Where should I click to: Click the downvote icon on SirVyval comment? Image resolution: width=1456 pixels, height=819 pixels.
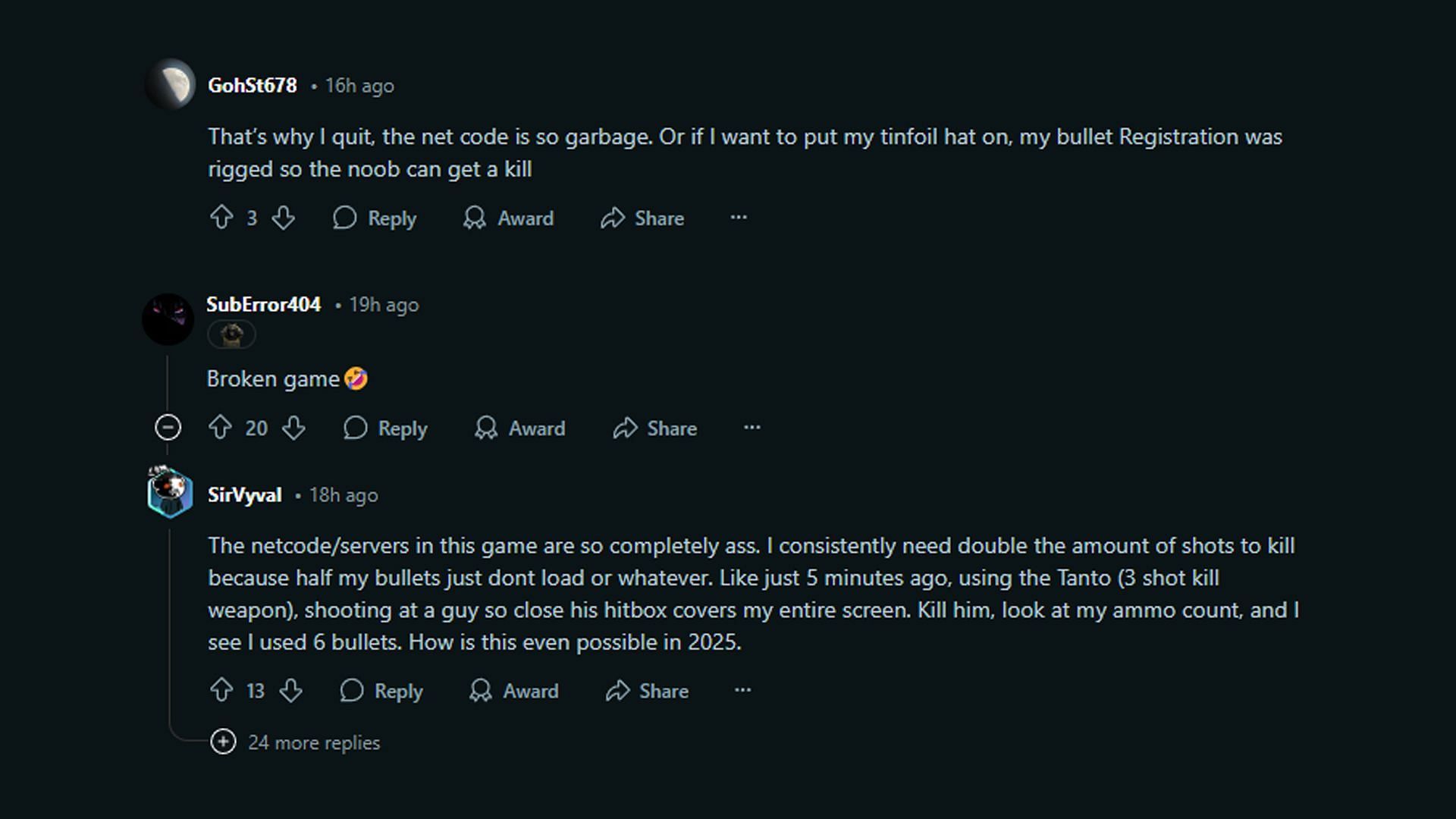click(x=291, y=691)
